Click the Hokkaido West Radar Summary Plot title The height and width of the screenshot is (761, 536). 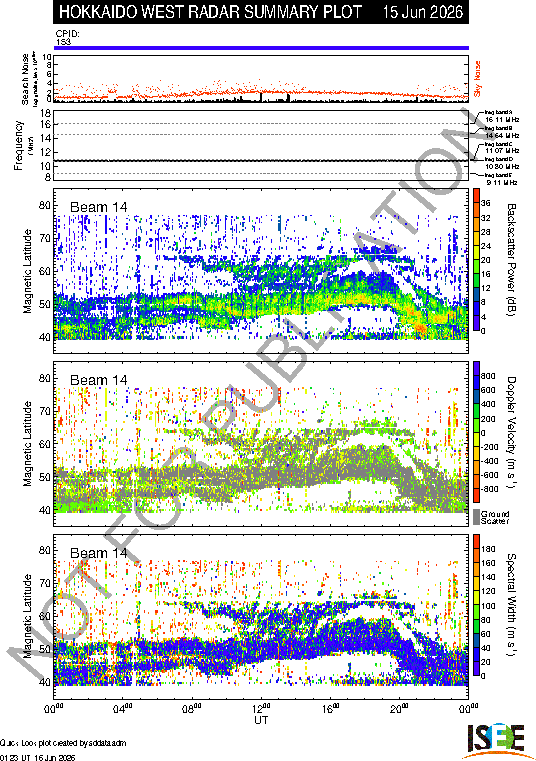[210, 12]
